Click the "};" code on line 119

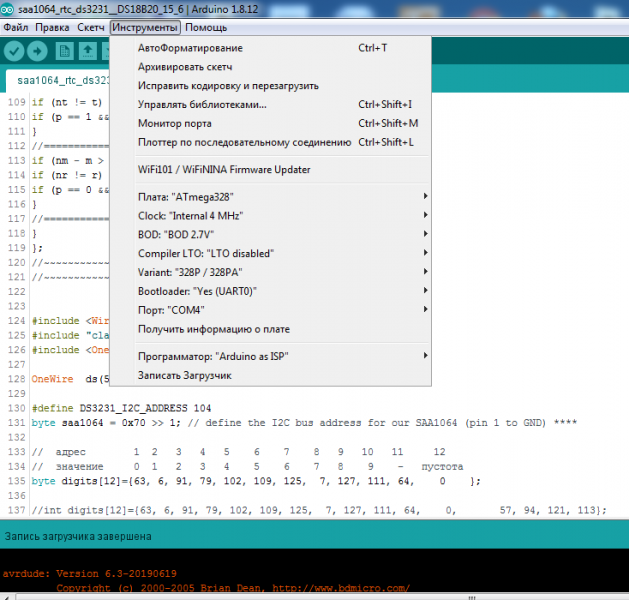pos(37,248)
